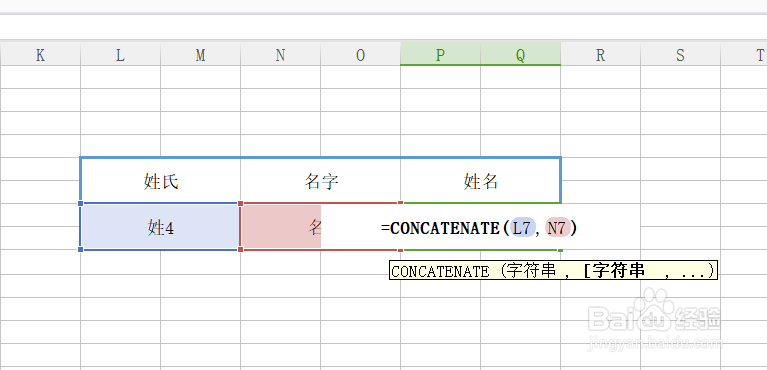Select column L header
Image resolution: width=767 pixels, height=370 pixels.
click(x=120, y=54)
